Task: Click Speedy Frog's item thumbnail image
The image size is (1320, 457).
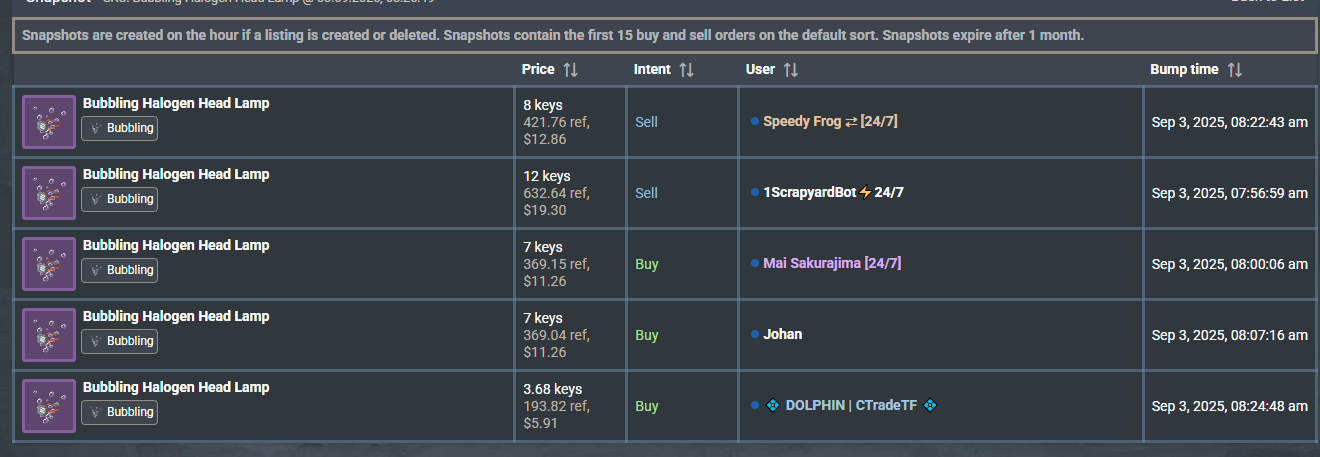Action: (x=49, y=122)
